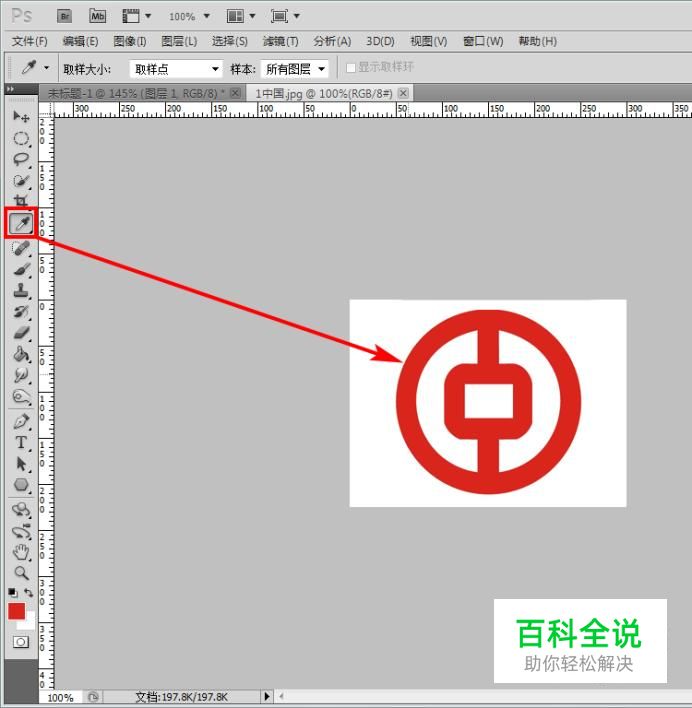Click the horizontal scrollbar left arrow
Image resolution: width=692 pixels, height=708 pixels.
[281, 696]
